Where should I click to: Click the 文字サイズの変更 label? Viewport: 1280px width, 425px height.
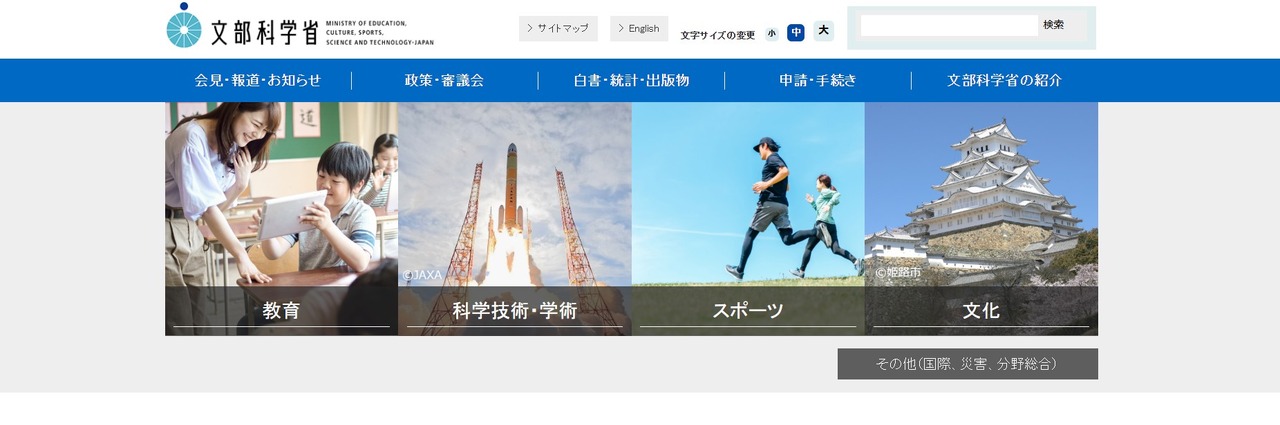pos(718,35)
